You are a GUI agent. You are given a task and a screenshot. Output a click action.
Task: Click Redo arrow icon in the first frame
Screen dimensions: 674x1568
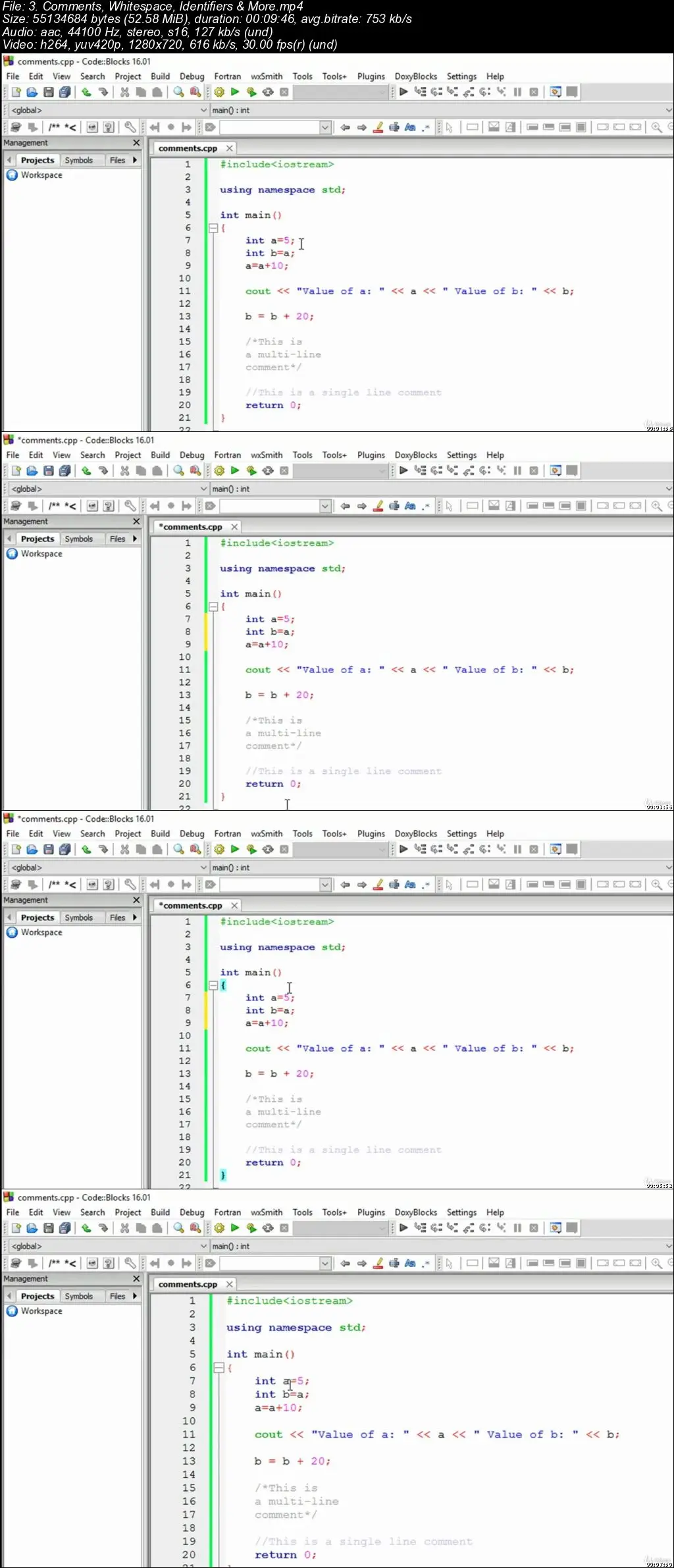(103, 92)
